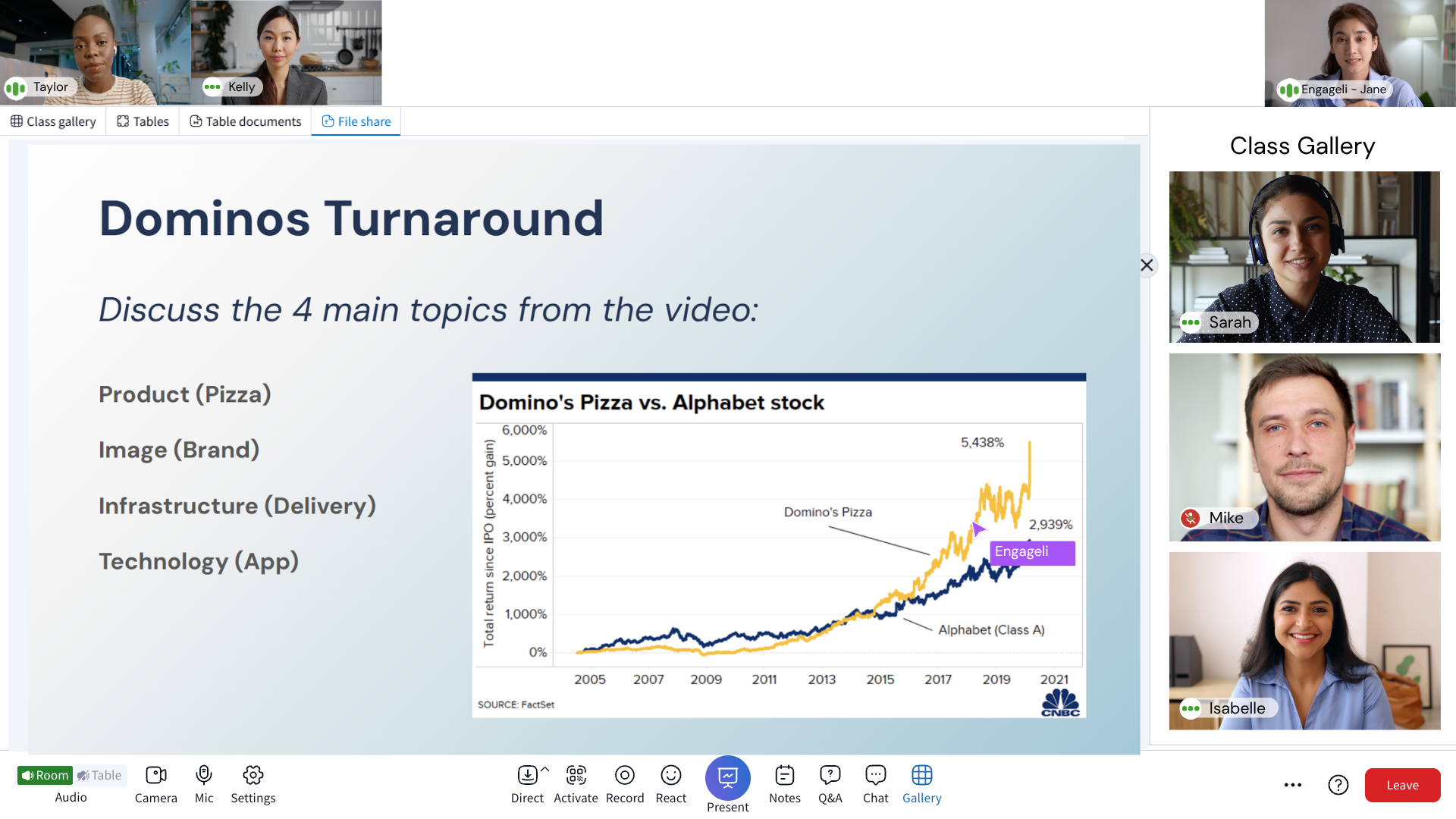Leave the session

point(1402,785)
